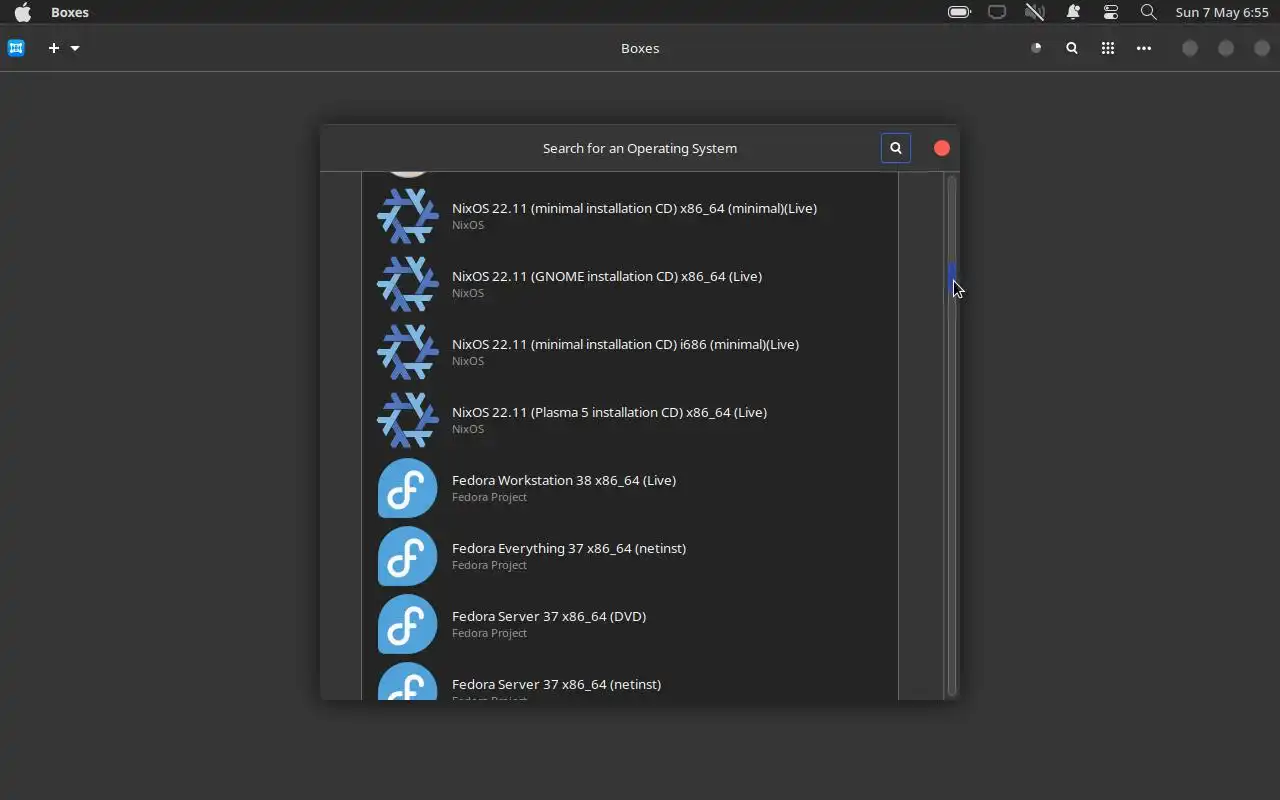Viewport: 1280px width, 800px height.
Task: Select NixOS 22.11 GNOME installation CD x86_64
Action: click(630, 284)
